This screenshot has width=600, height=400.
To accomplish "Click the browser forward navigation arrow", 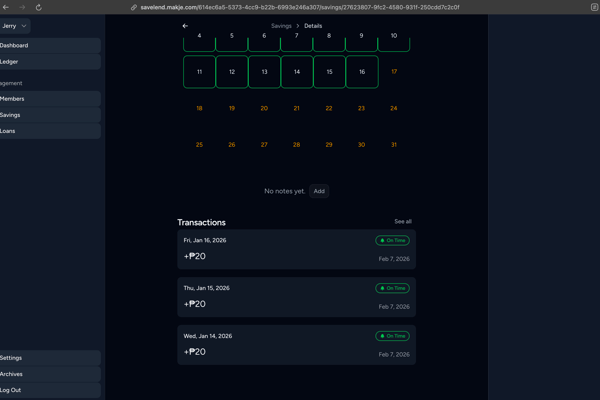I will coord(22,7).
